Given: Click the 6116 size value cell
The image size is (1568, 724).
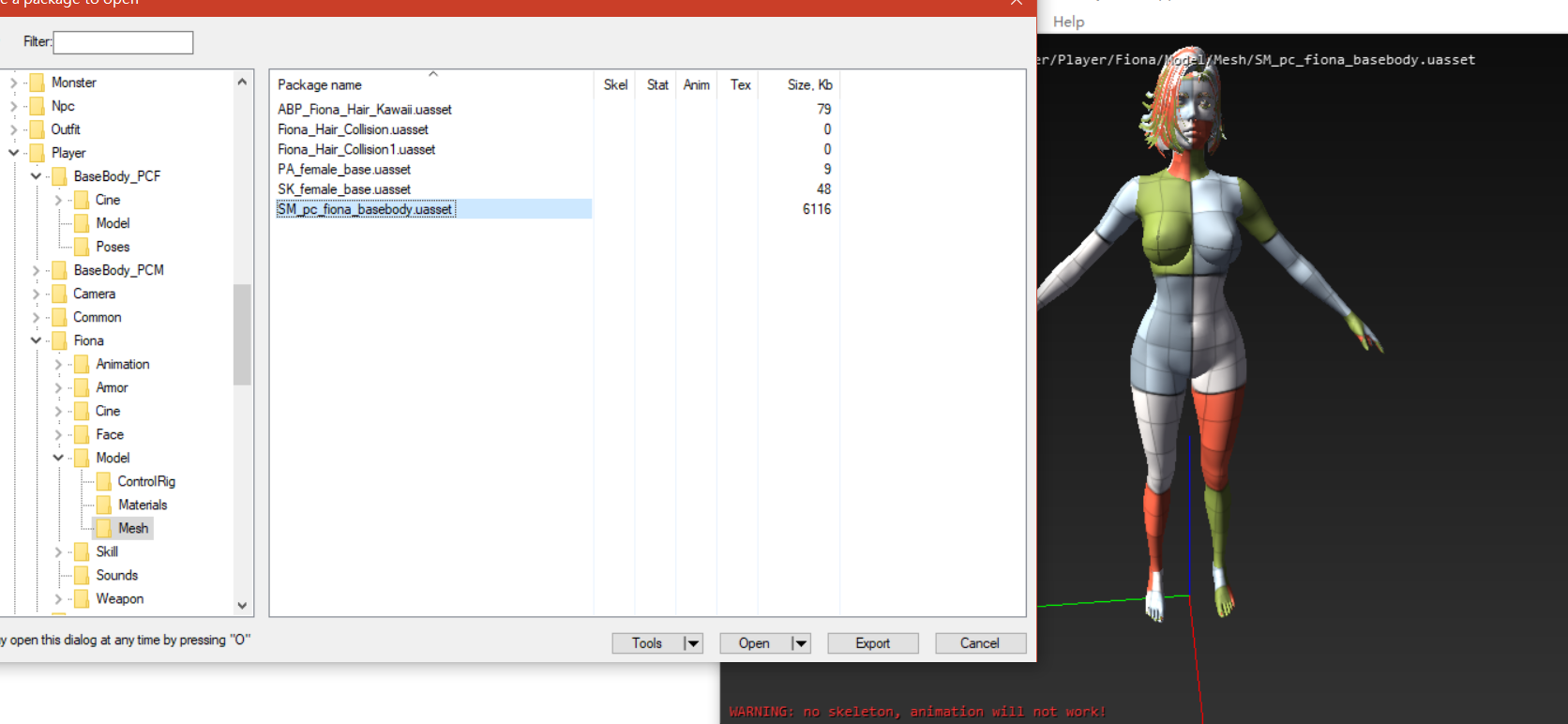Looking at the screenshot, I should (x=817, y=209).
